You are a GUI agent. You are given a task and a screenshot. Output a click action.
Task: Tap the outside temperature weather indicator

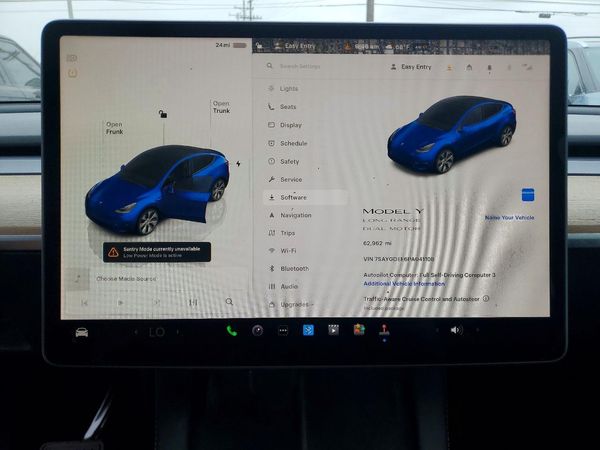pyautogui.click(x=398, y=47)
